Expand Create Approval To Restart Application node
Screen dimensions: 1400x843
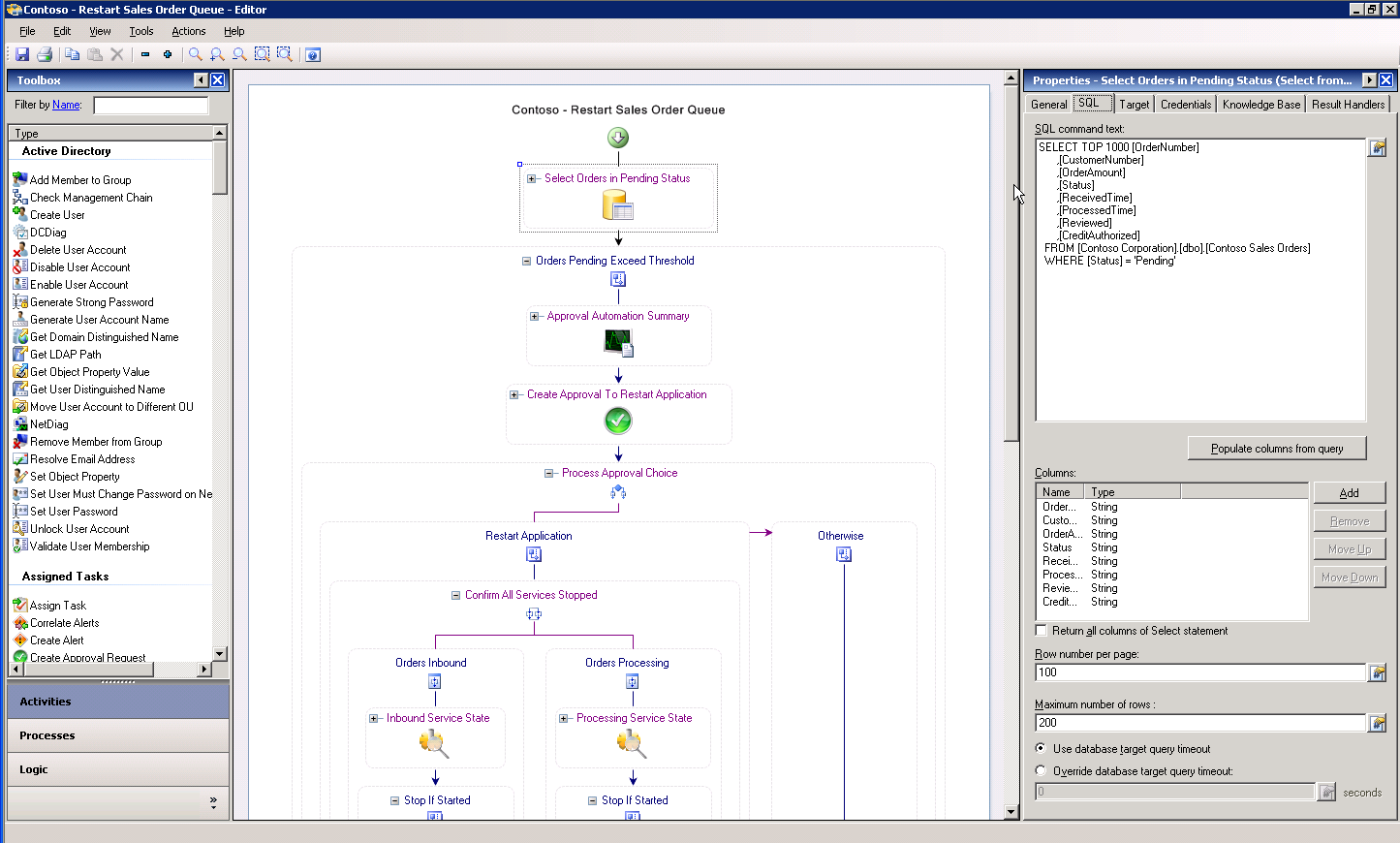tap(514, 394)
